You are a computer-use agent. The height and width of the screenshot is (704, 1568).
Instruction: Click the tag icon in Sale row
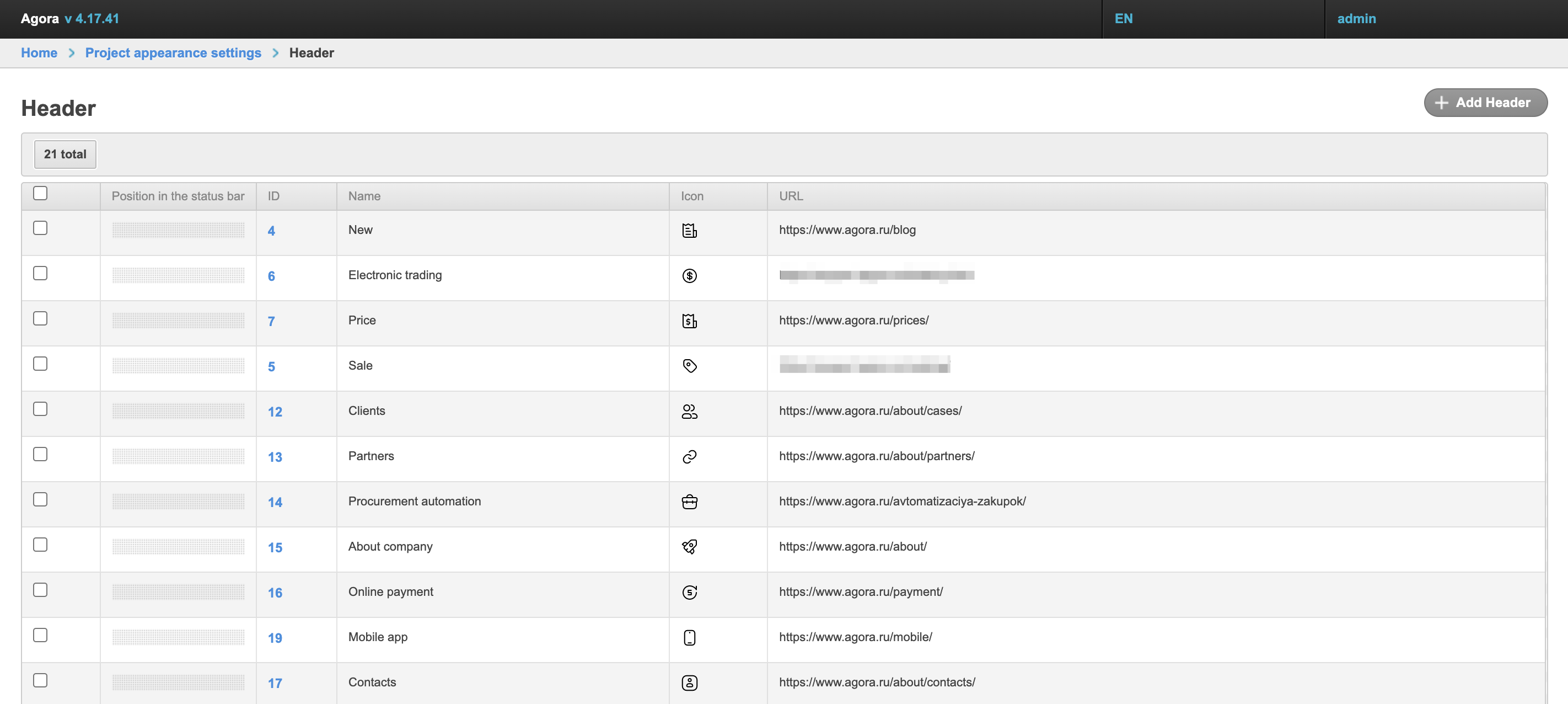[689, 366]
